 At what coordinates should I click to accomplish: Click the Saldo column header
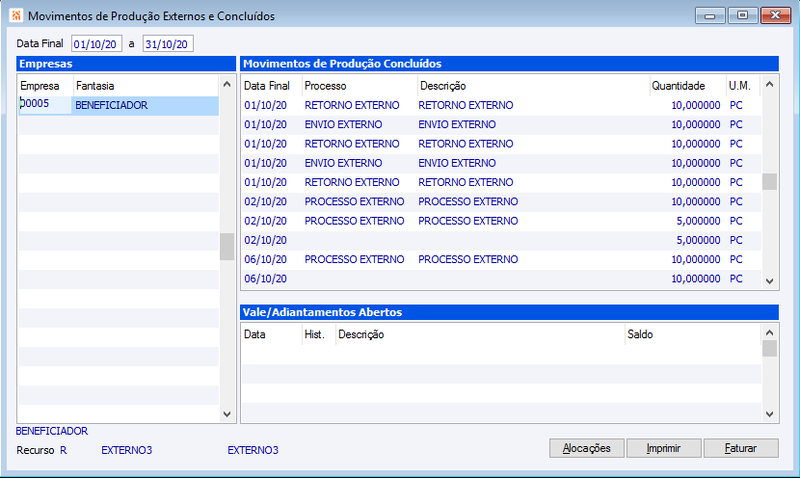[x=693, y=334]
